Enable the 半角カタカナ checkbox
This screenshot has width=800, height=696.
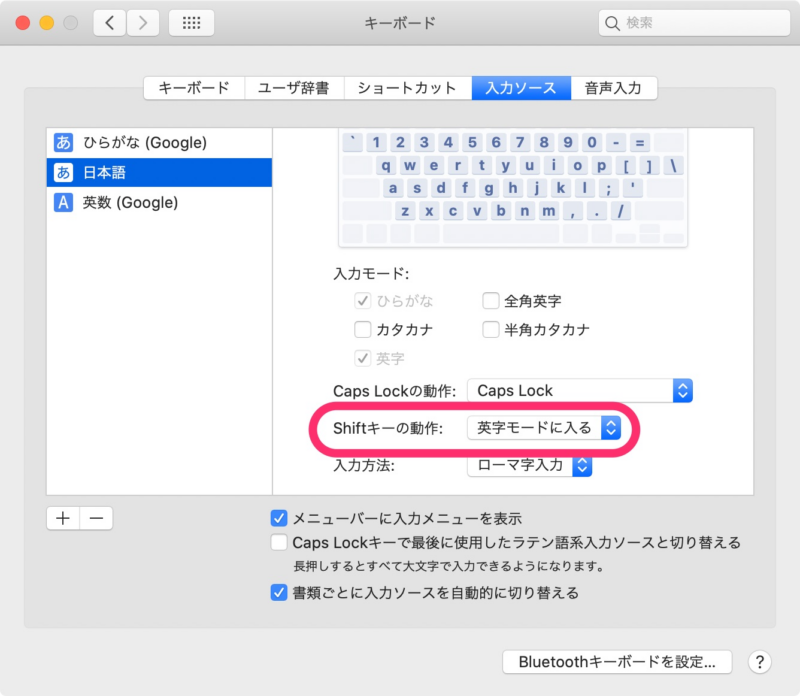[x=490, y=330]
